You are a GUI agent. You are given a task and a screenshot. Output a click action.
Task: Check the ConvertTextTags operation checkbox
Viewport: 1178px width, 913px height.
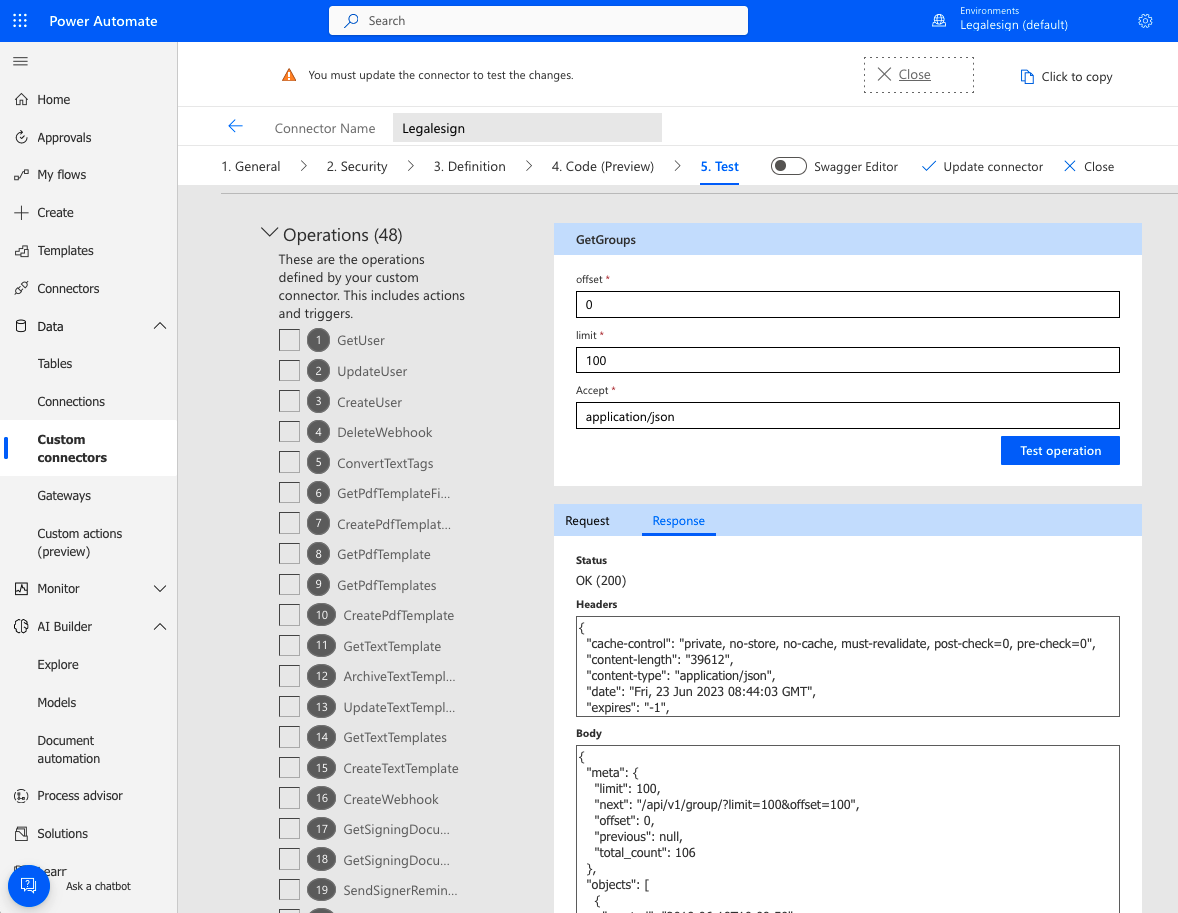289,463
